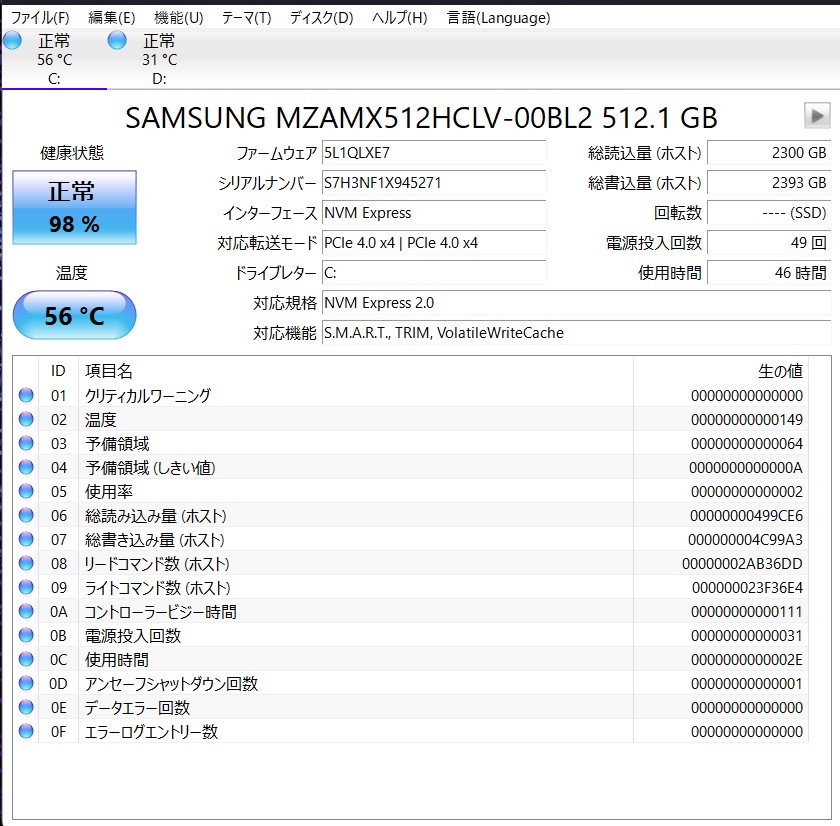Image resolution: width=840 pixels, height=826 pixels.
Task: Select the エラーログエントリー数 attribute name
Action: (152, 732)
